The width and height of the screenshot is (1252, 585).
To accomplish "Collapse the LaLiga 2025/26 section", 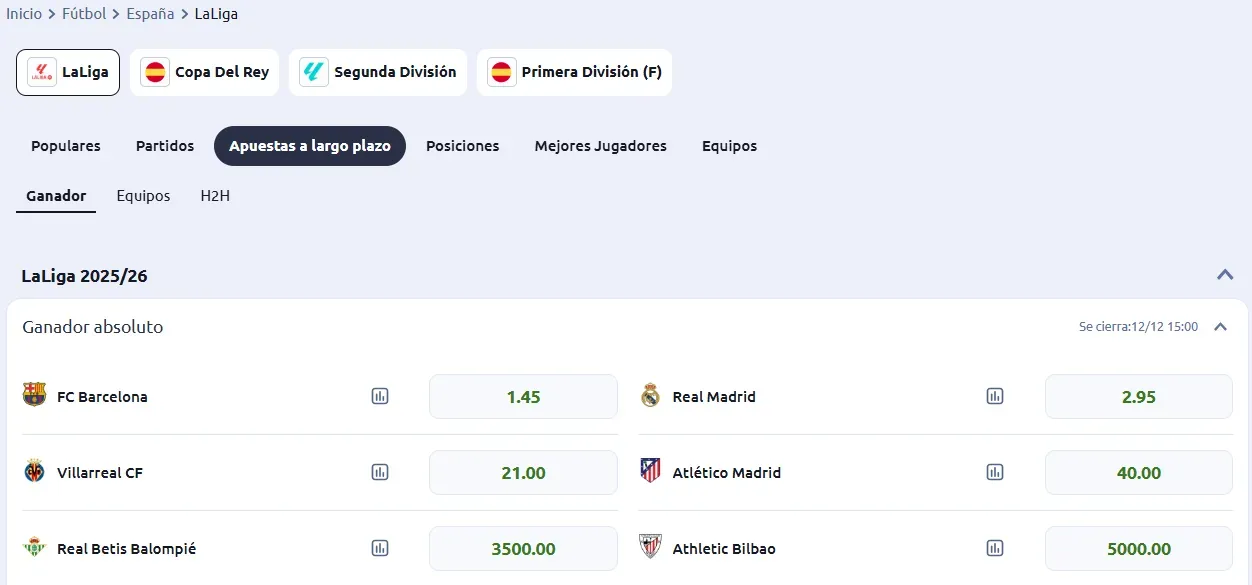I will (1225, 275).
